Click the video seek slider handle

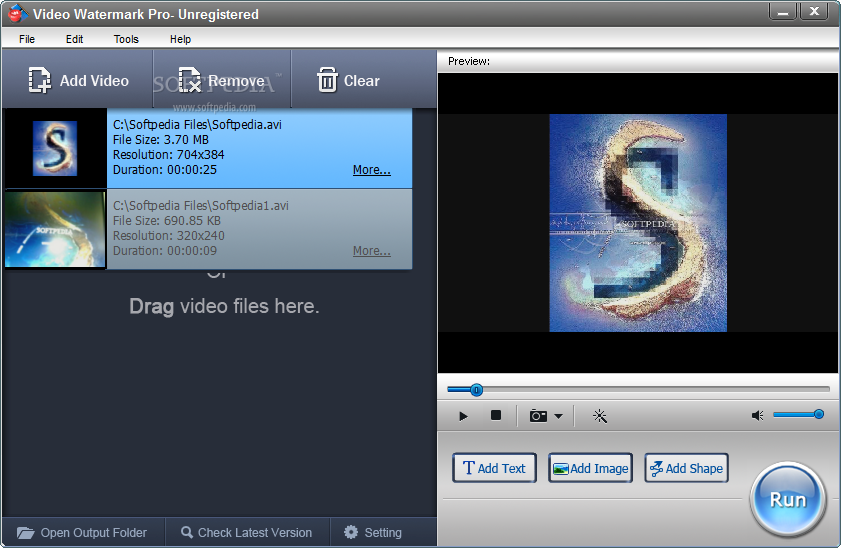click(x=476, y=390)
